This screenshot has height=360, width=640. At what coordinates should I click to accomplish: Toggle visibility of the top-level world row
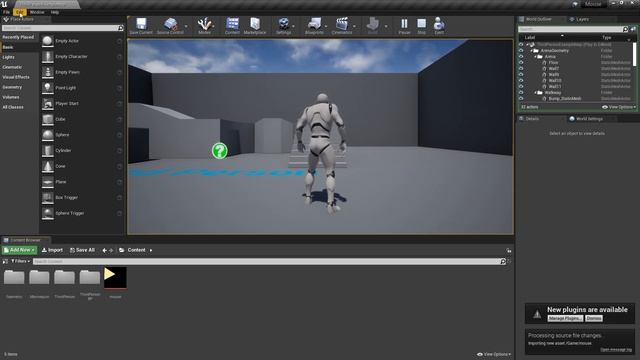(521, 44)
